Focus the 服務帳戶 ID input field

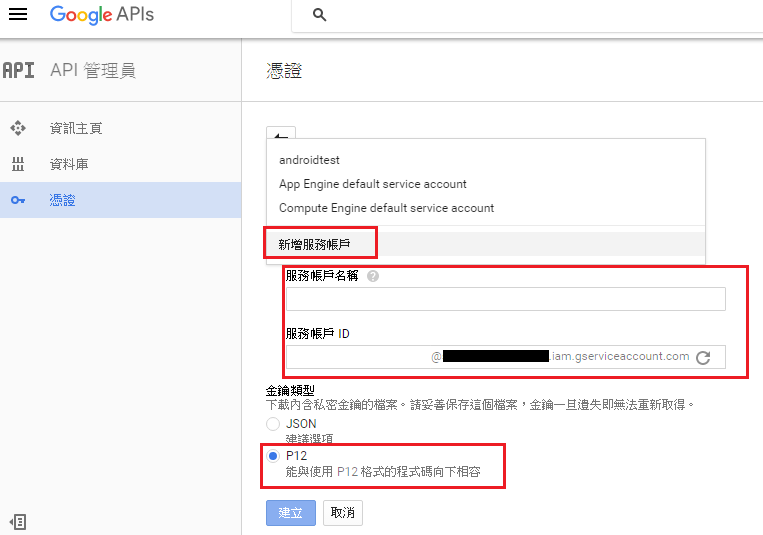pyautogui.click(x=506, y=357)
